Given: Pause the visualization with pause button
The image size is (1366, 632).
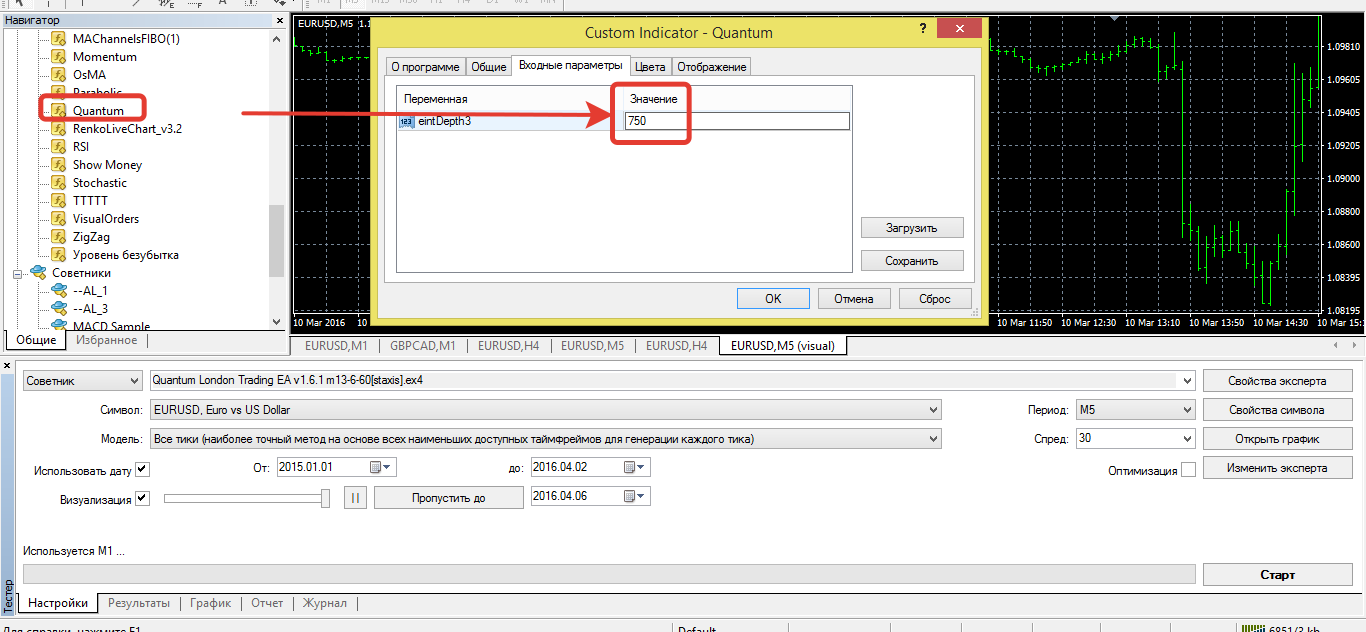Looking at the screenshot, I should pyautogui.click(x=356, y=497).
